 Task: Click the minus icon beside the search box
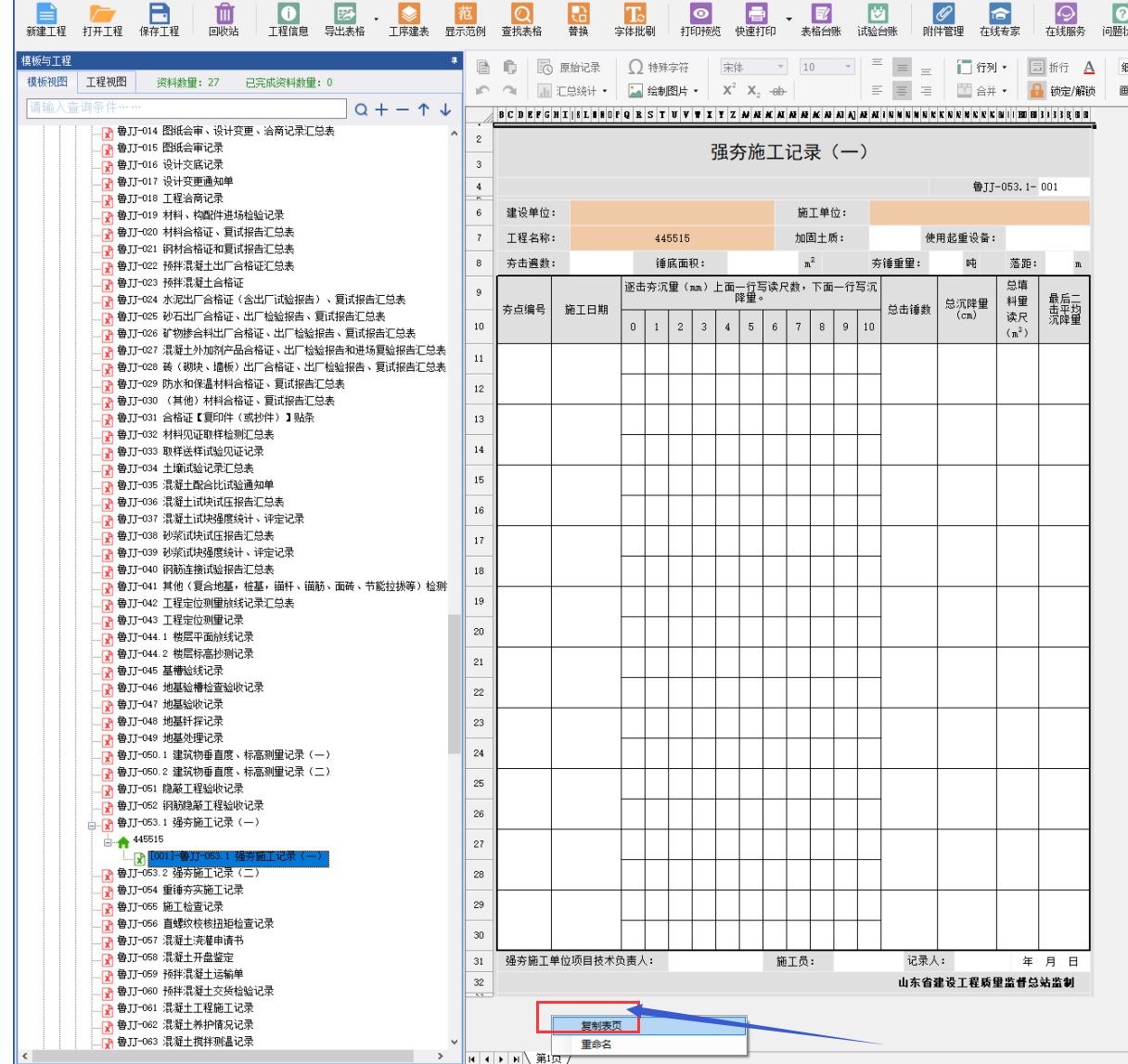[402, 109]
